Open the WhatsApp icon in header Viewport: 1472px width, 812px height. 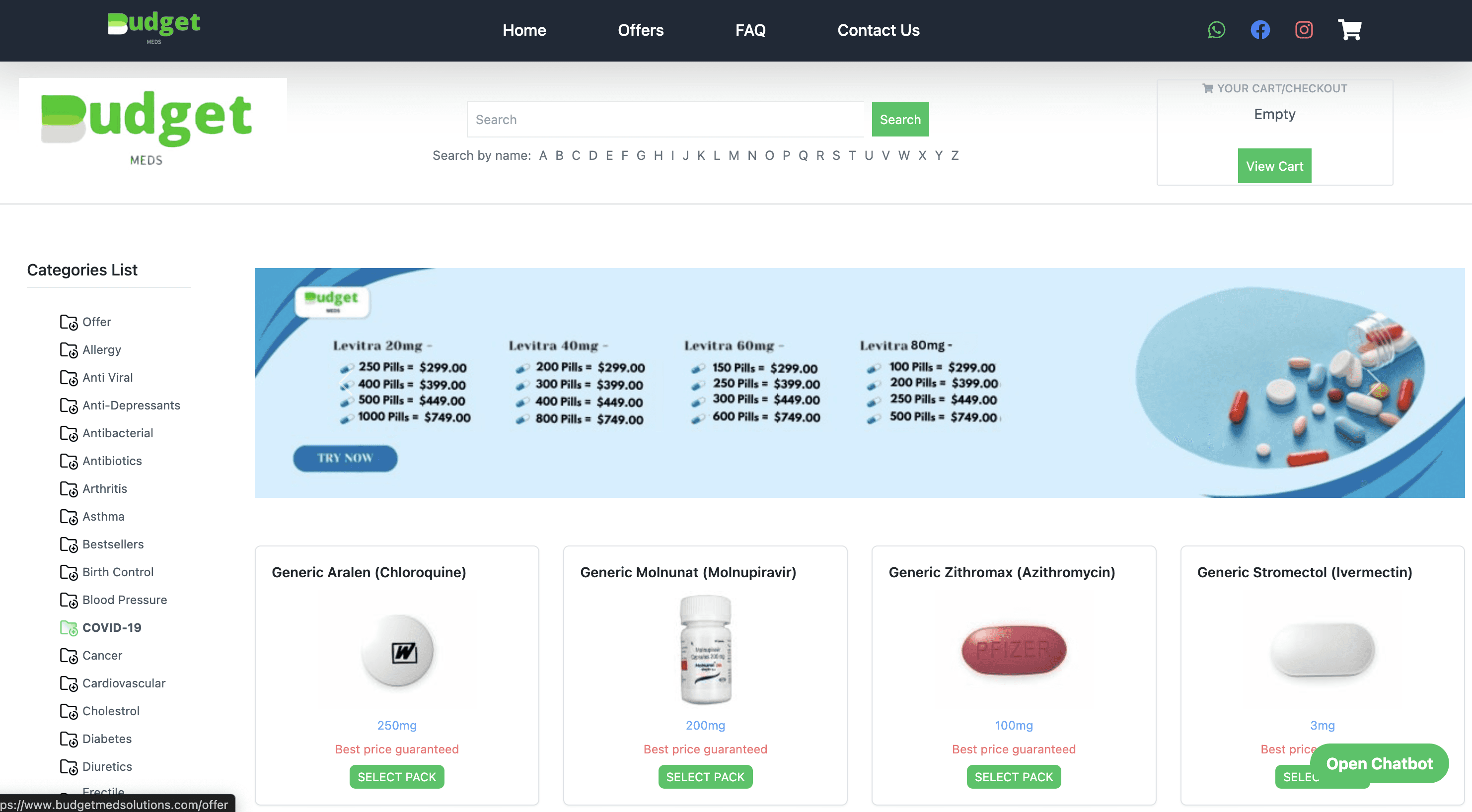[1216, 30]
